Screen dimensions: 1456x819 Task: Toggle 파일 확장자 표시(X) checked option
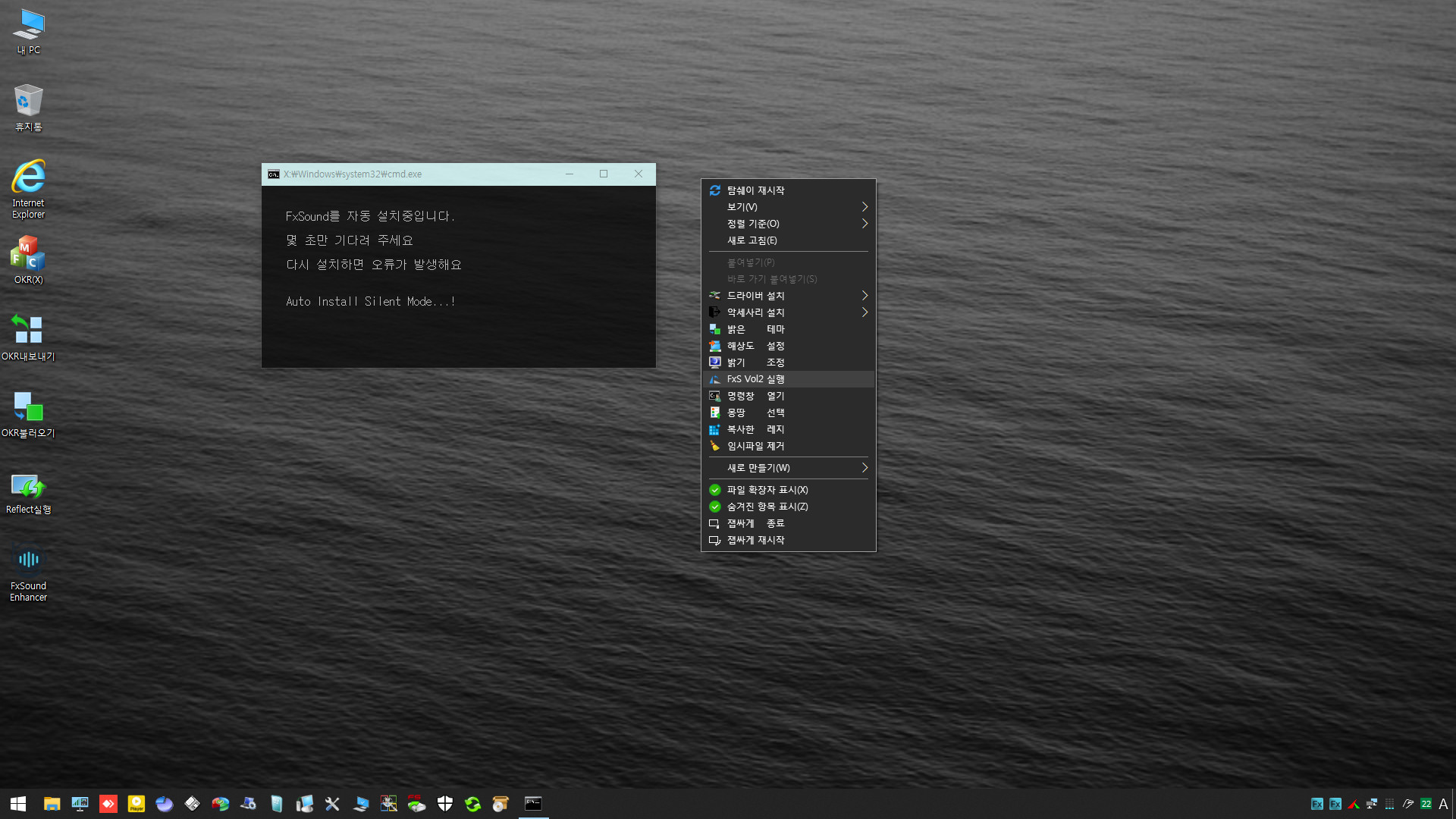click(789, 490)
